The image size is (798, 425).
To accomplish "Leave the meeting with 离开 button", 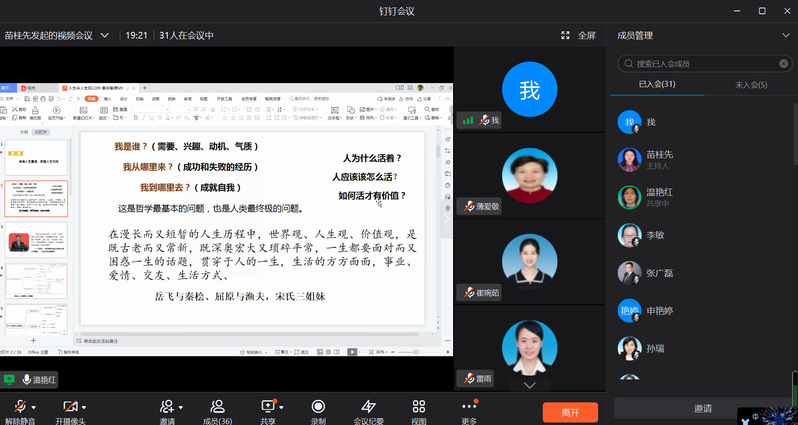I will (x=570, y=412).
